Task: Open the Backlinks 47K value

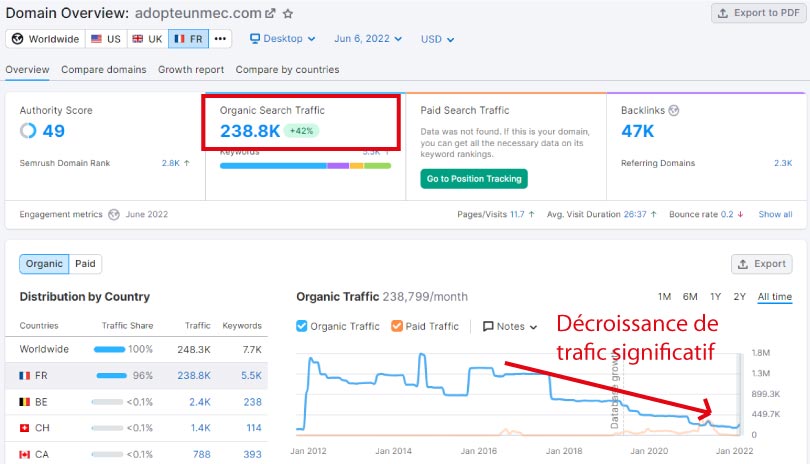Action: tap(637, 131)
